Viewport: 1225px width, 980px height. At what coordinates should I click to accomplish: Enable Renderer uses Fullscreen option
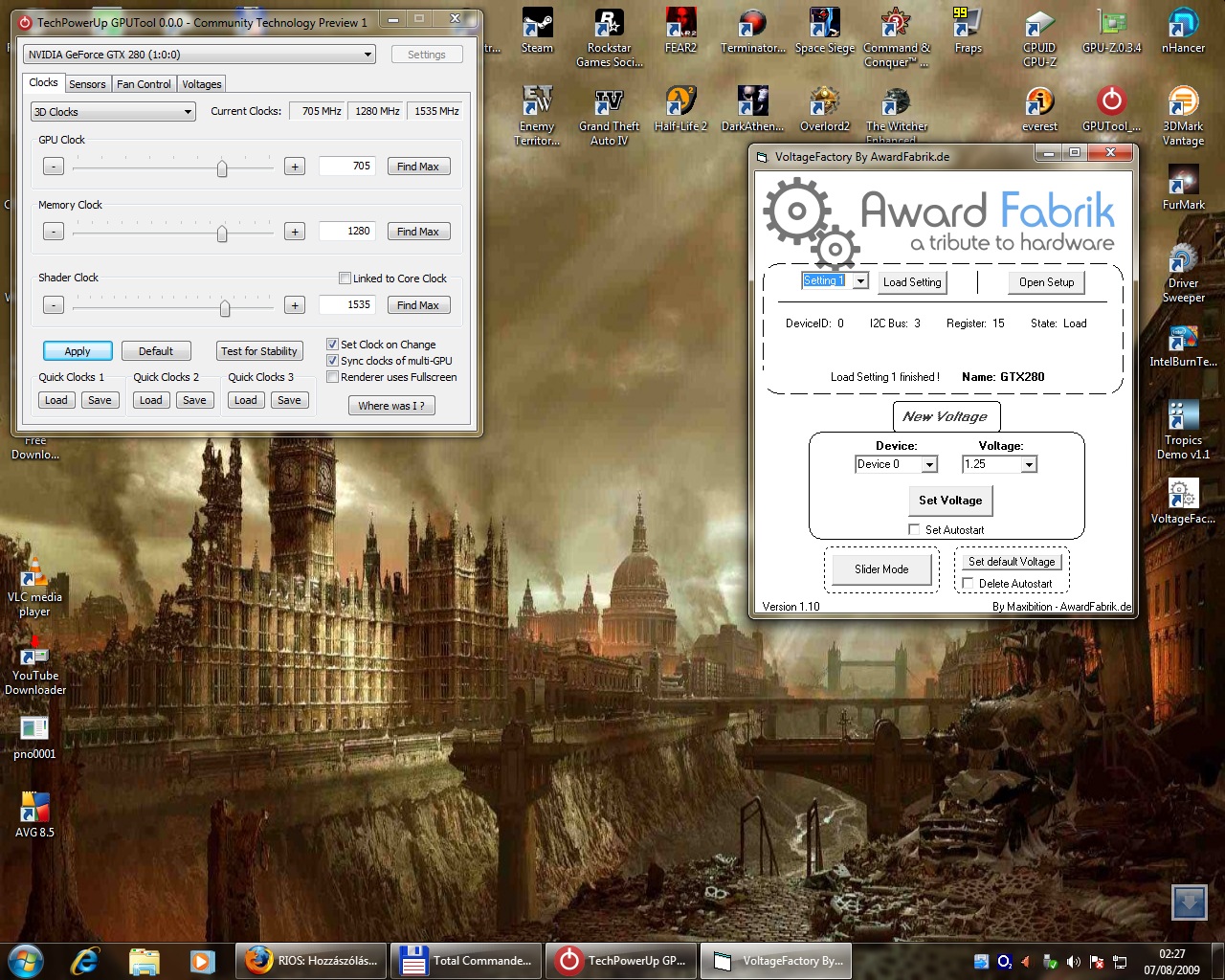(332, 377)
